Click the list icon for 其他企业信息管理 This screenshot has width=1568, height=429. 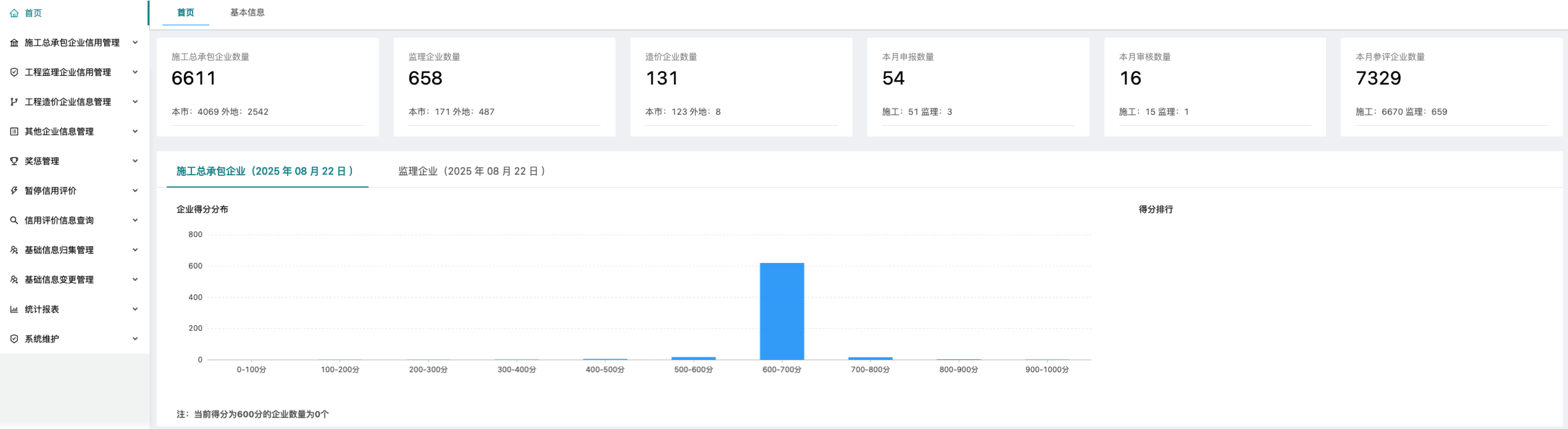(x=14, y=131)
